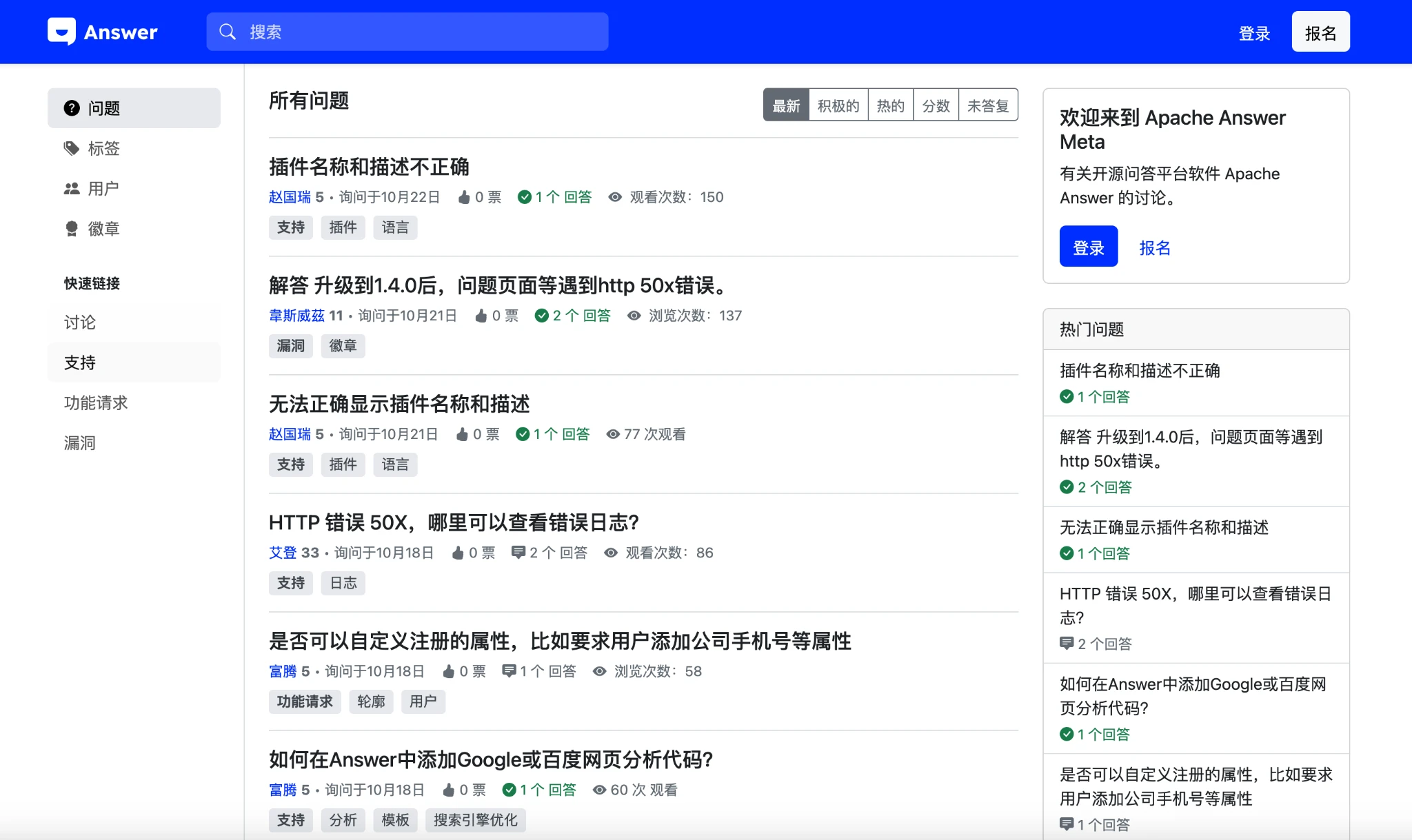Screen dimensions: 1412x840
Task: Open question 无法正确显示插件名称和描述
Action: click(x=399, y=404)
